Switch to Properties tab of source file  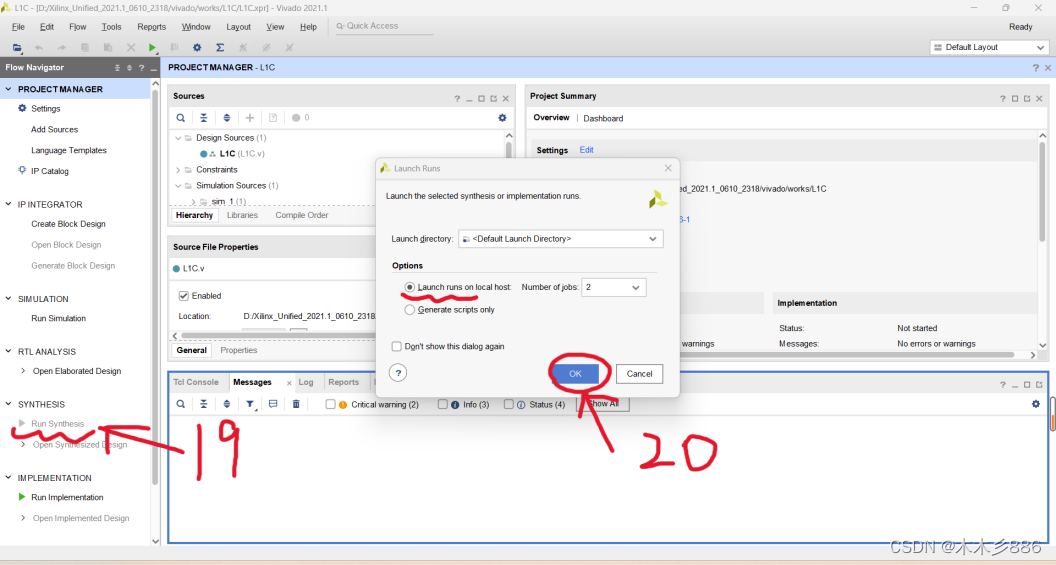point(238,350)
